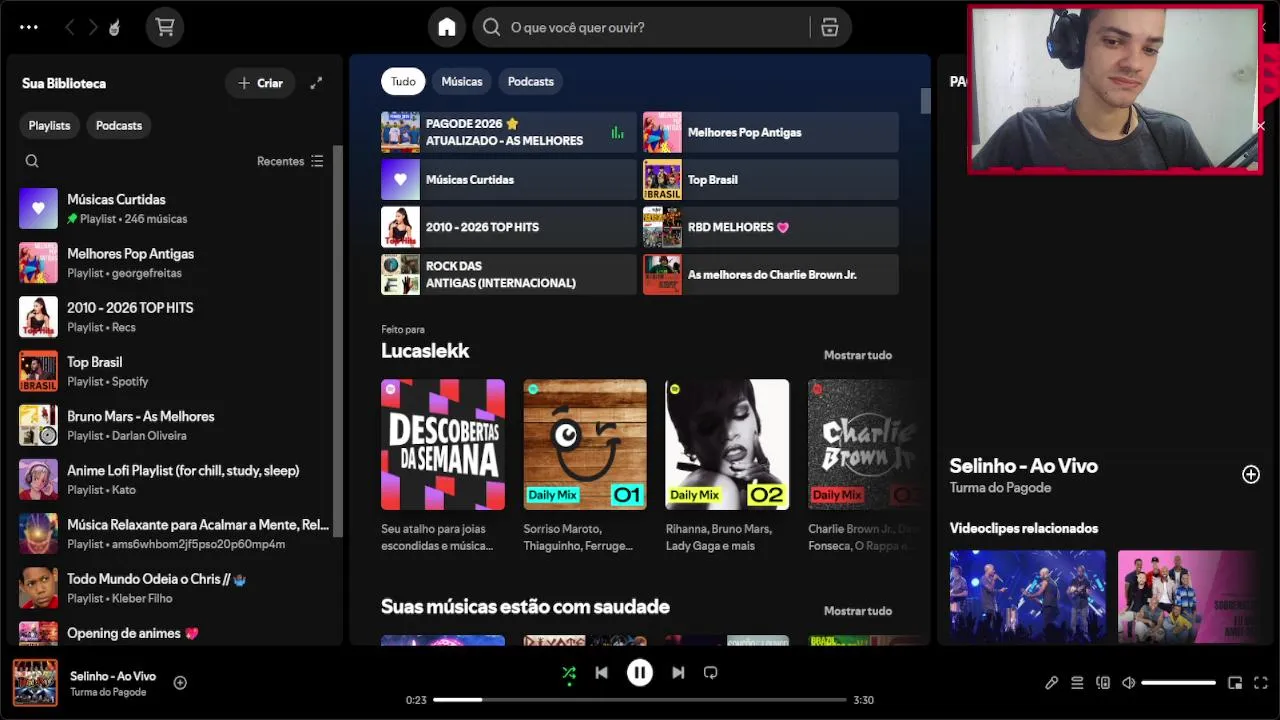Click the Home button
Screen dimensions: 1280x720
(447, 27)
